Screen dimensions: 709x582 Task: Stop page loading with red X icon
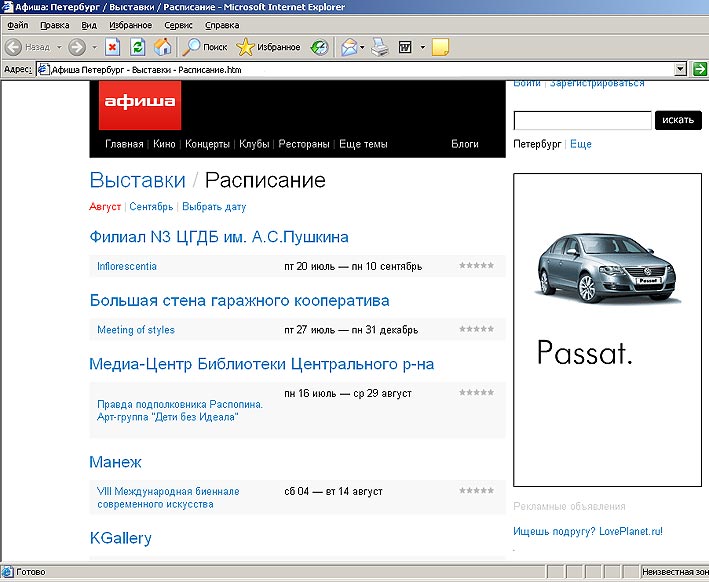pos(113,47)
